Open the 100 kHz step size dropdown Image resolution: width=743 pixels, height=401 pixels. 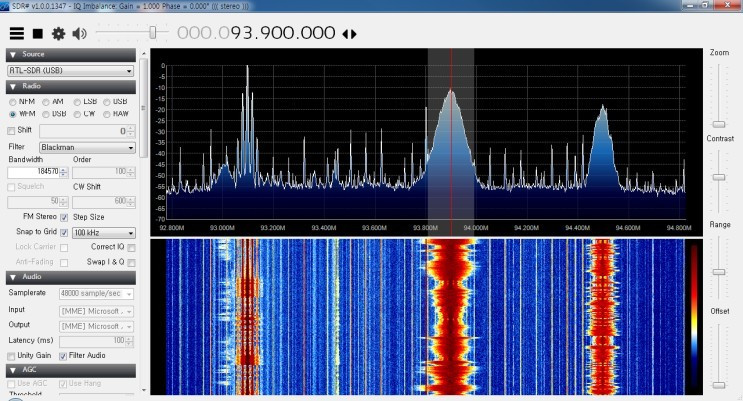pos(104,233)
